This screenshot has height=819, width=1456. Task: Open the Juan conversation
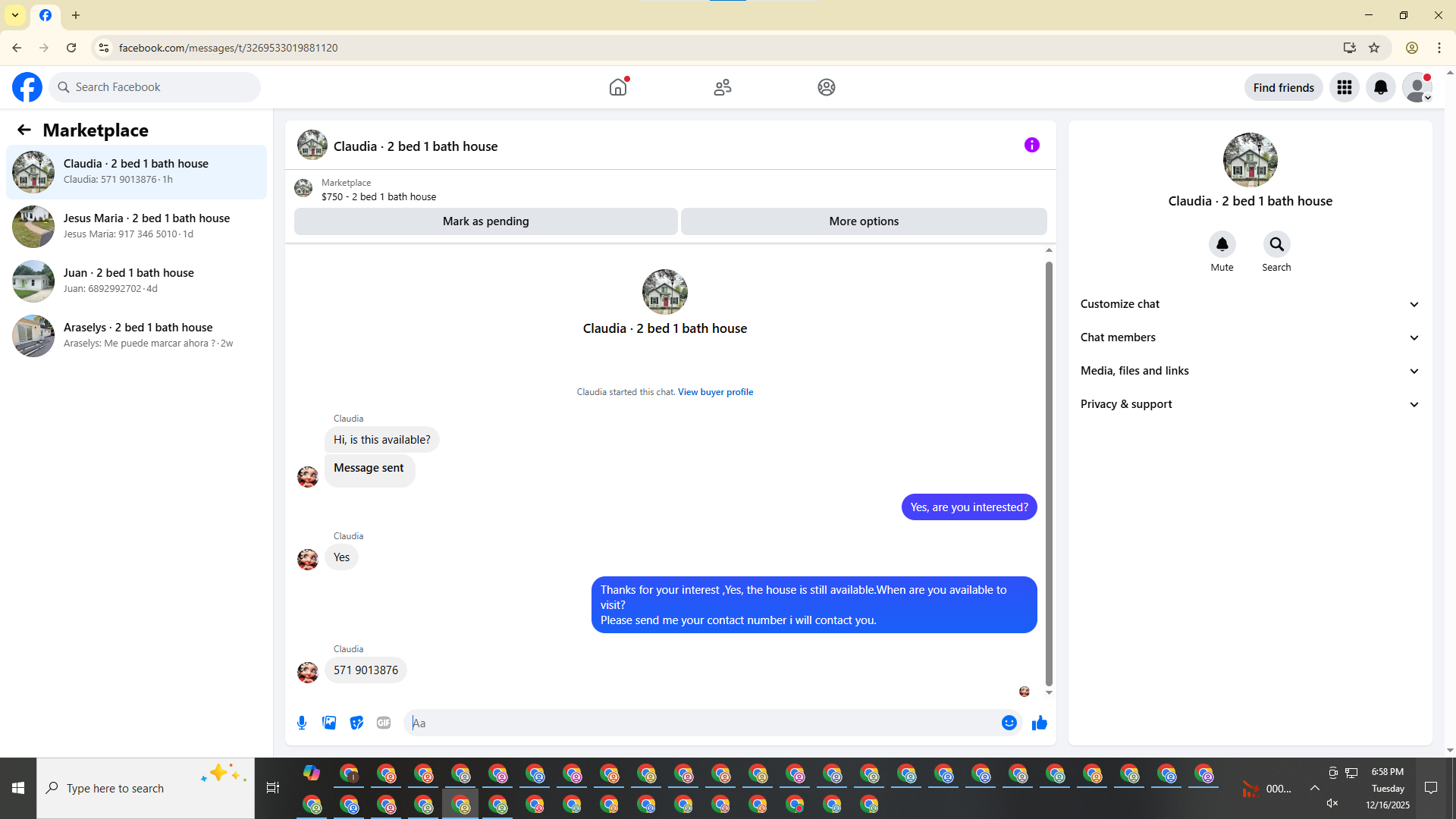tap(136, 281)
